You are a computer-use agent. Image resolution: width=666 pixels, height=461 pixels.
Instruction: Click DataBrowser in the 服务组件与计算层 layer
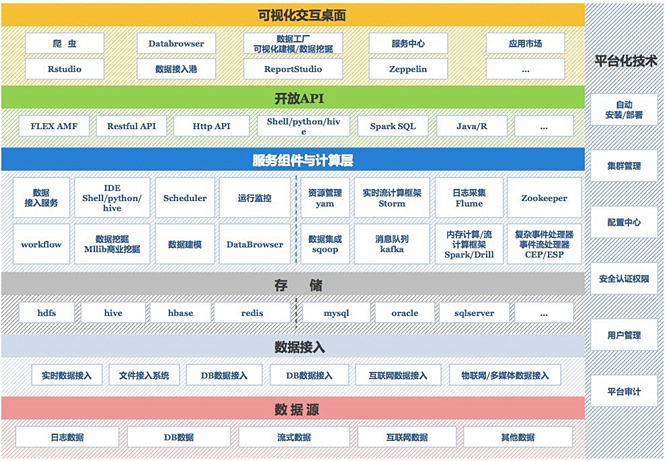click(254, 244)
